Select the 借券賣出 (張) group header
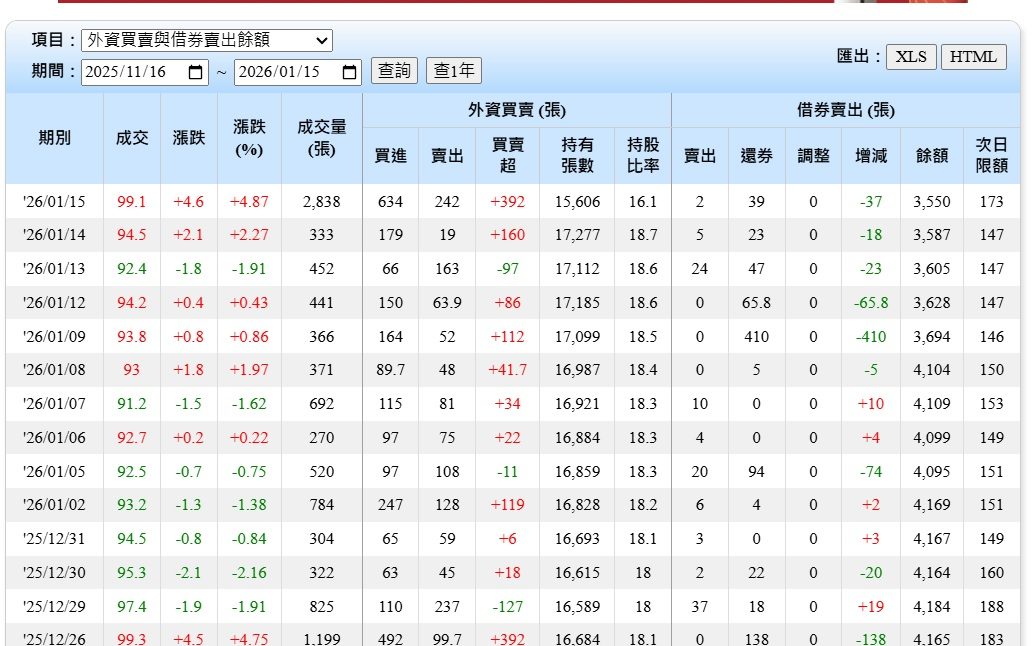 pos(846,110)
